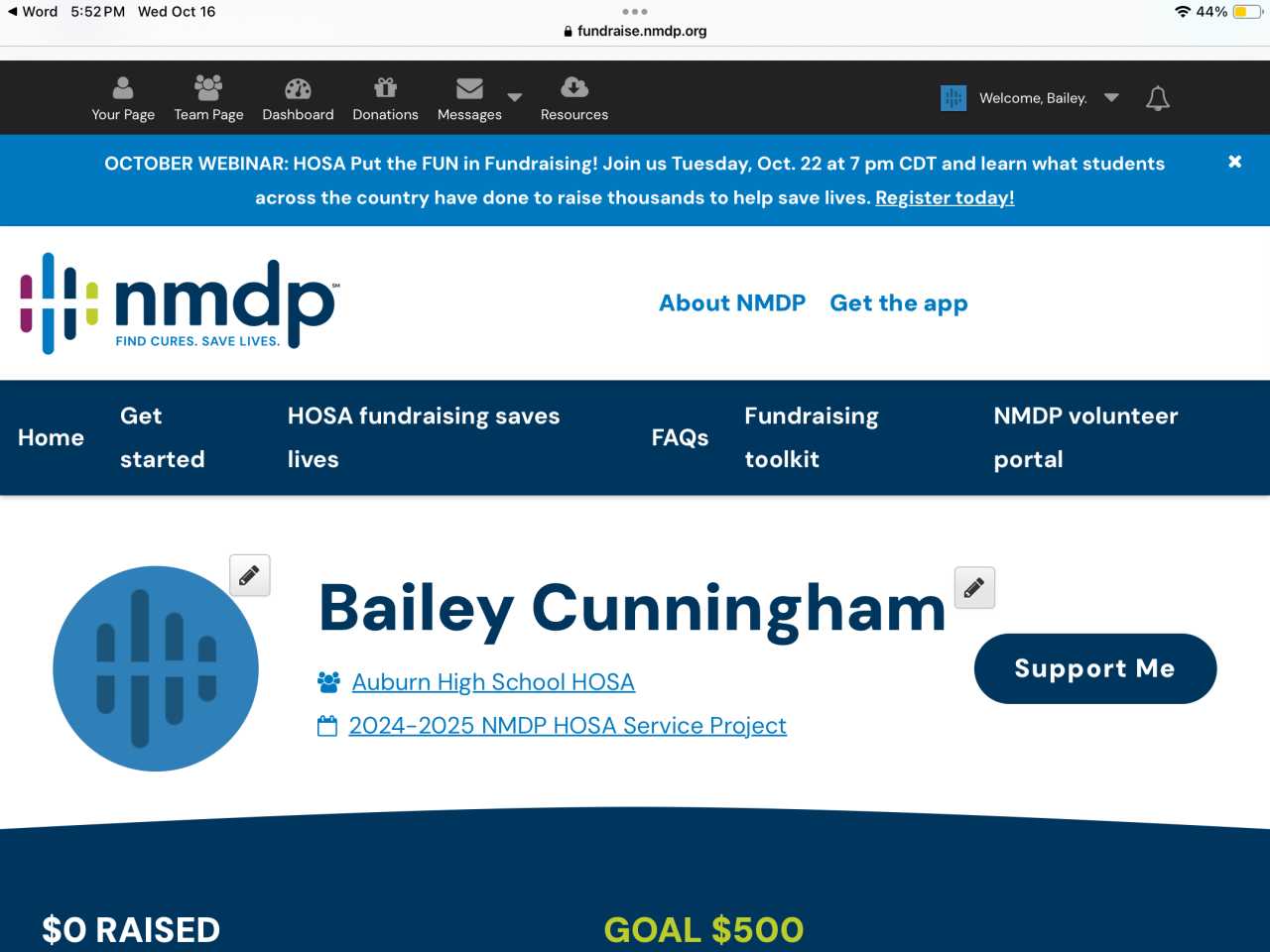Tap the multitasking three-dots handle
The height and width of the screenshot is (952, 1270).
(635, 12)
